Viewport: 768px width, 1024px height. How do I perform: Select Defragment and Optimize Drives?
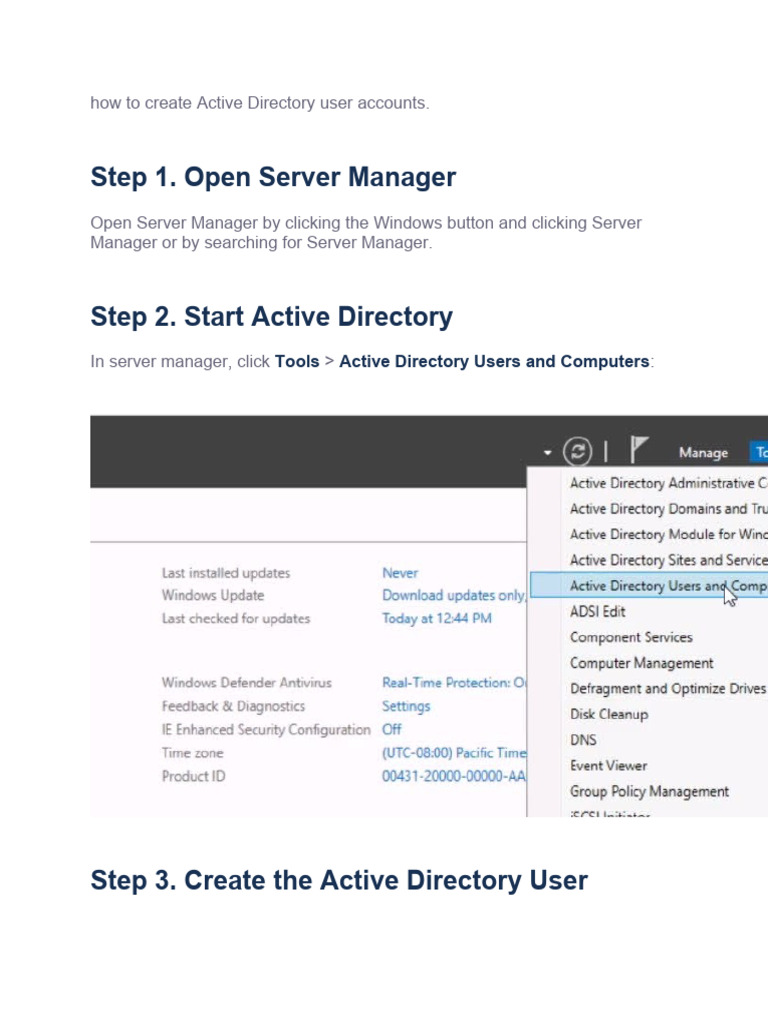tap(667, 688)
